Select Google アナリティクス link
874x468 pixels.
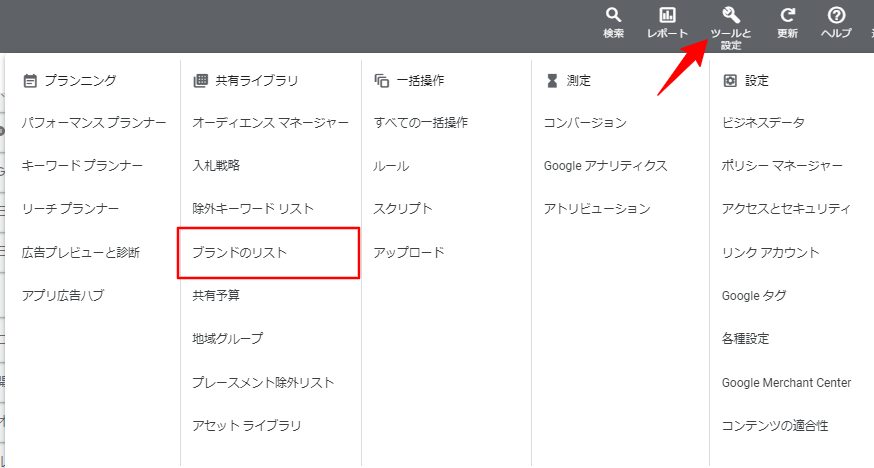click(x=605, y=166)
